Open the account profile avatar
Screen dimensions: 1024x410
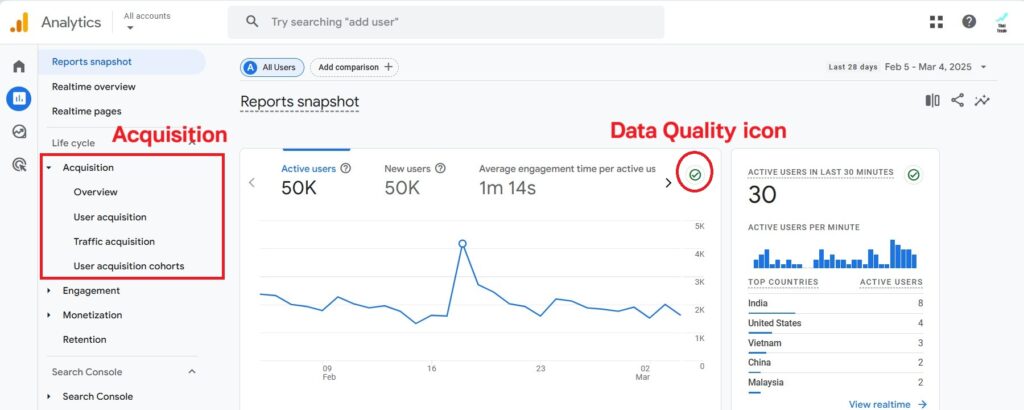coord(1002,22)
